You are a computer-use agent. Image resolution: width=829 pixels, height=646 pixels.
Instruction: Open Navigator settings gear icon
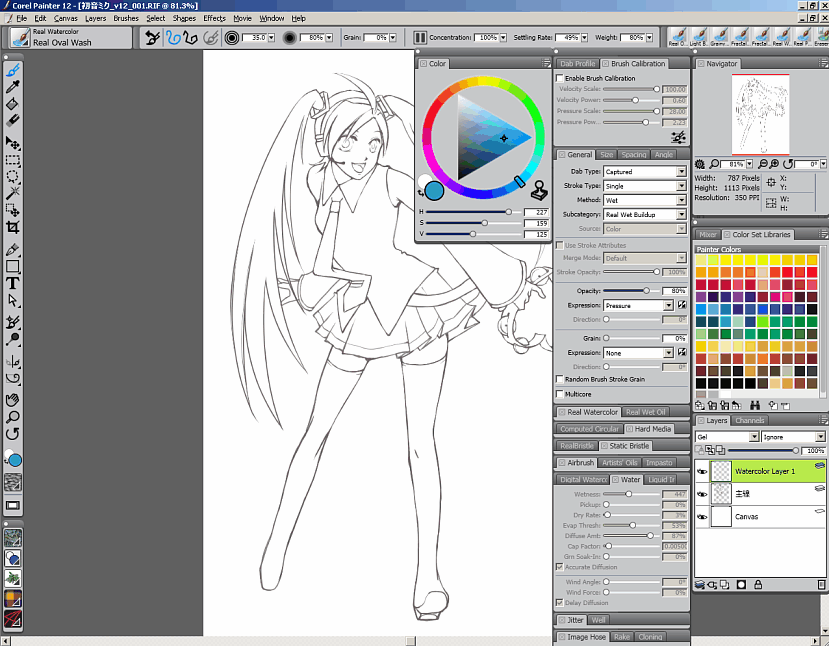699,164
